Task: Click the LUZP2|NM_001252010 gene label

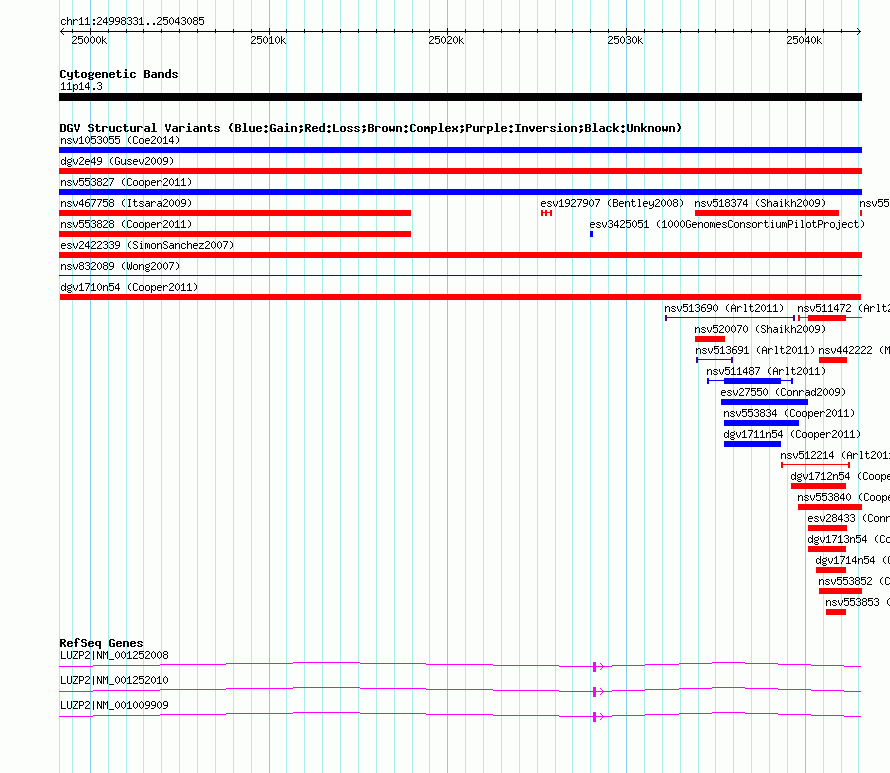Action: click(114, 680)
